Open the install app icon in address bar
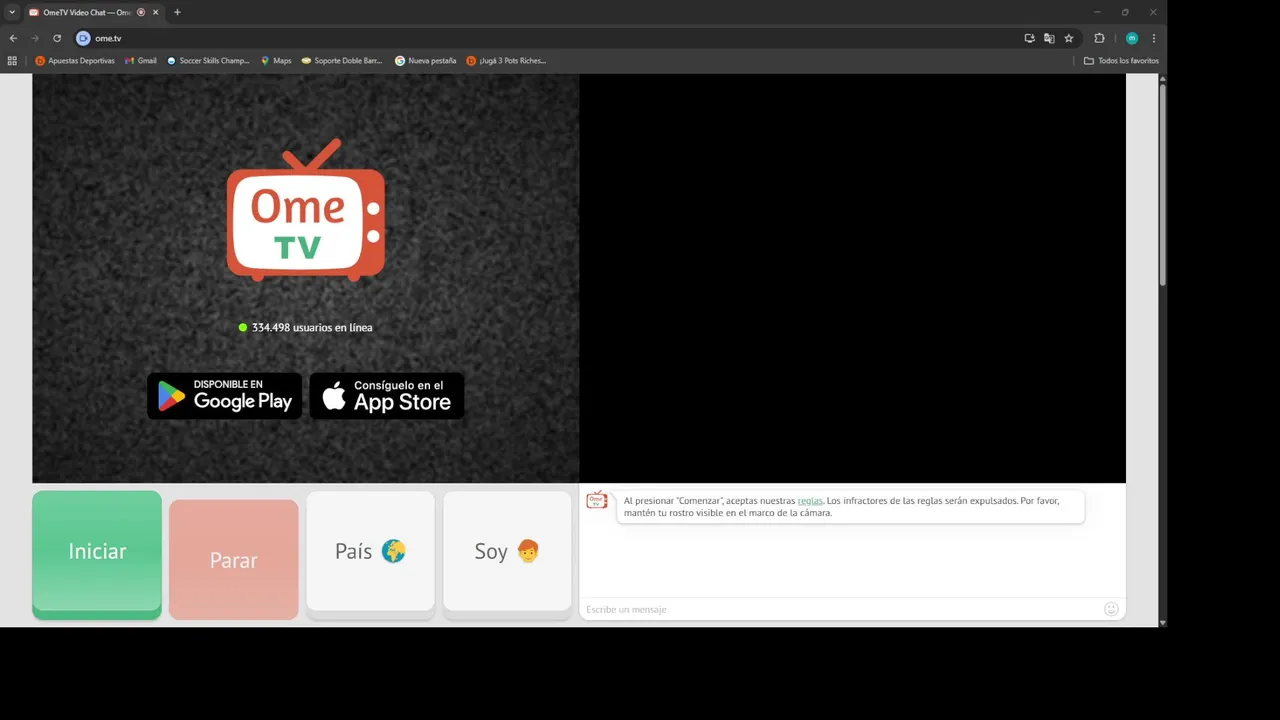The image size is (1280, 720). click(1029, 38)
